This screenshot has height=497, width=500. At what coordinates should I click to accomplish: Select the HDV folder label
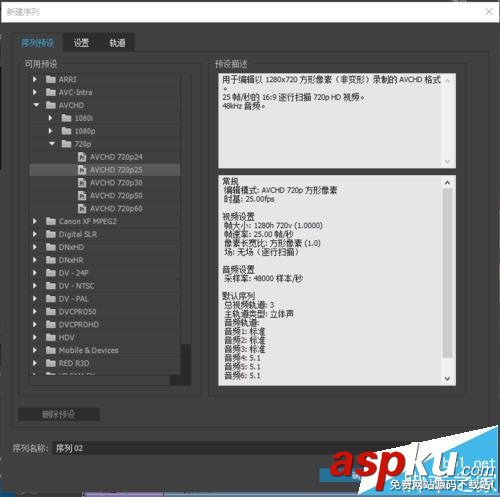point(66,338)
